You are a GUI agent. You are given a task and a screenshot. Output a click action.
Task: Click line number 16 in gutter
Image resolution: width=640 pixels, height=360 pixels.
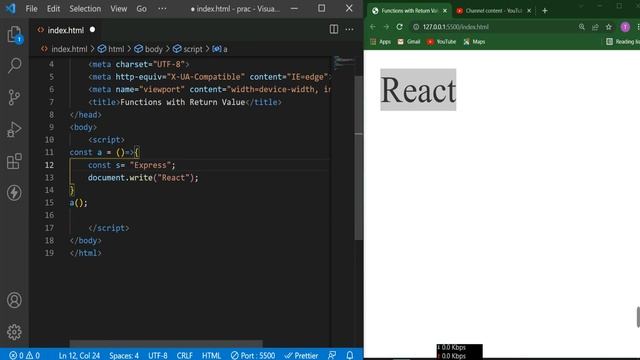(49, 215)
